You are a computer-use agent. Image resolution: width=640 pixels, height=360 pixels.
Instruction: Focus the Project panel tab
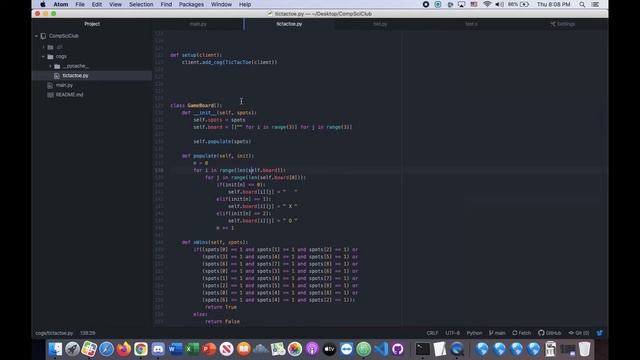[x=92, y=24]
